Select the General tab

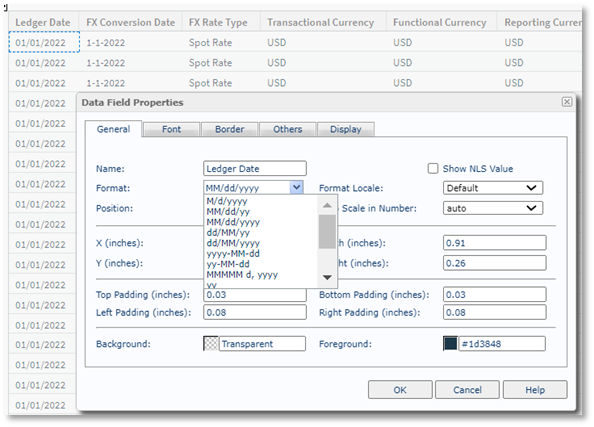pyautogui.click(x=113, y=129)
